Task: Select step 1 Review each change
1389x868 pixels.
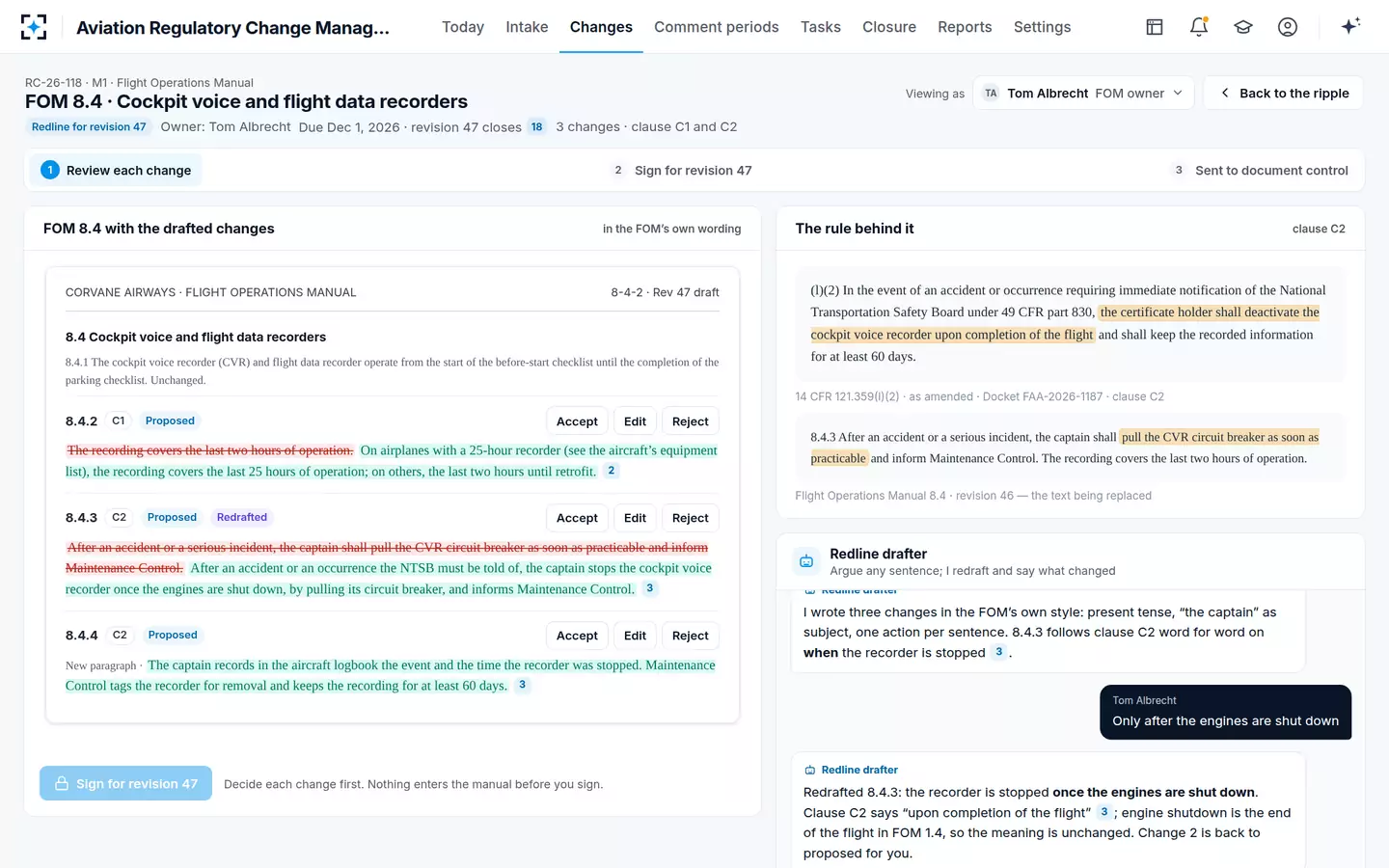Action: click(116, 170)
